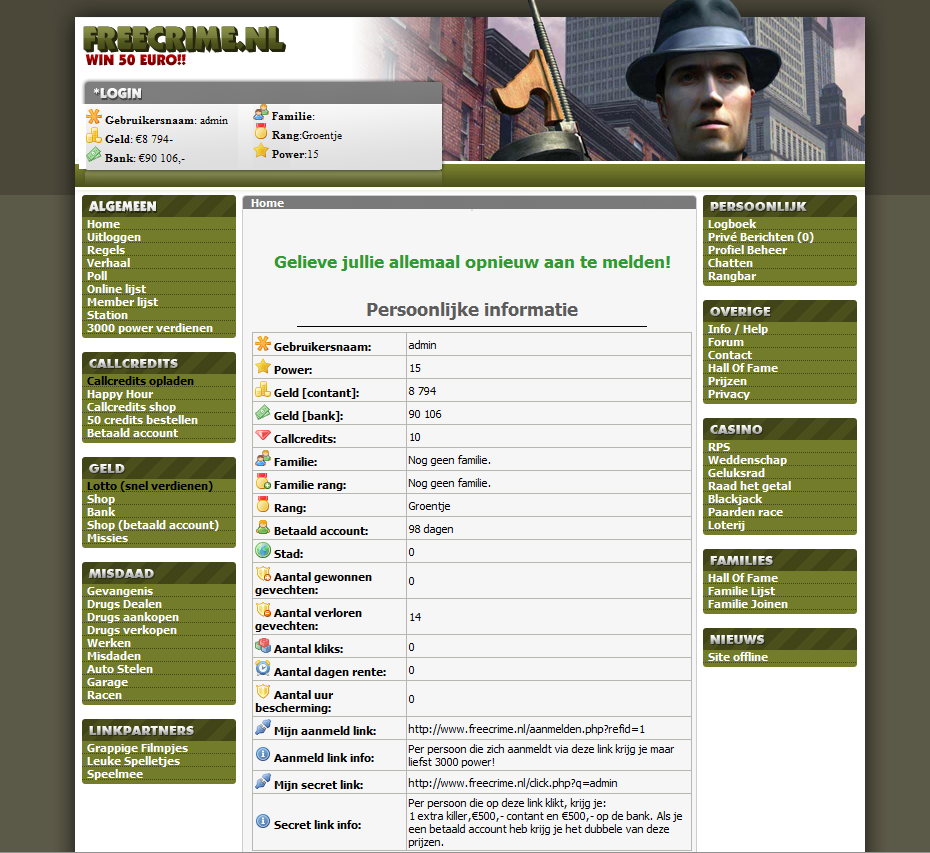The height and width of the screenshot is (853, 930).
Task: Open the Regels page
Action: click(x=106, y=250)
